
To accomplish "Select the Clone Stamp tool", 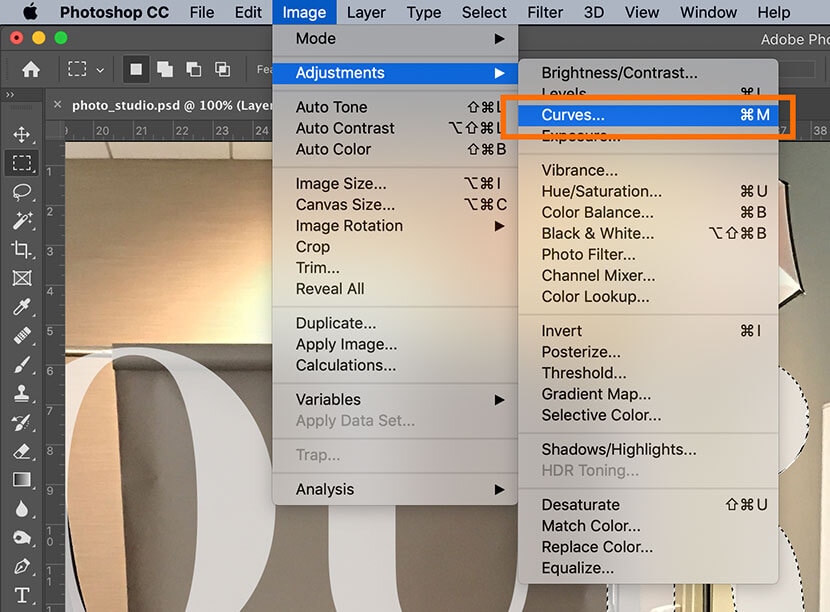I will tap(21, 393).
